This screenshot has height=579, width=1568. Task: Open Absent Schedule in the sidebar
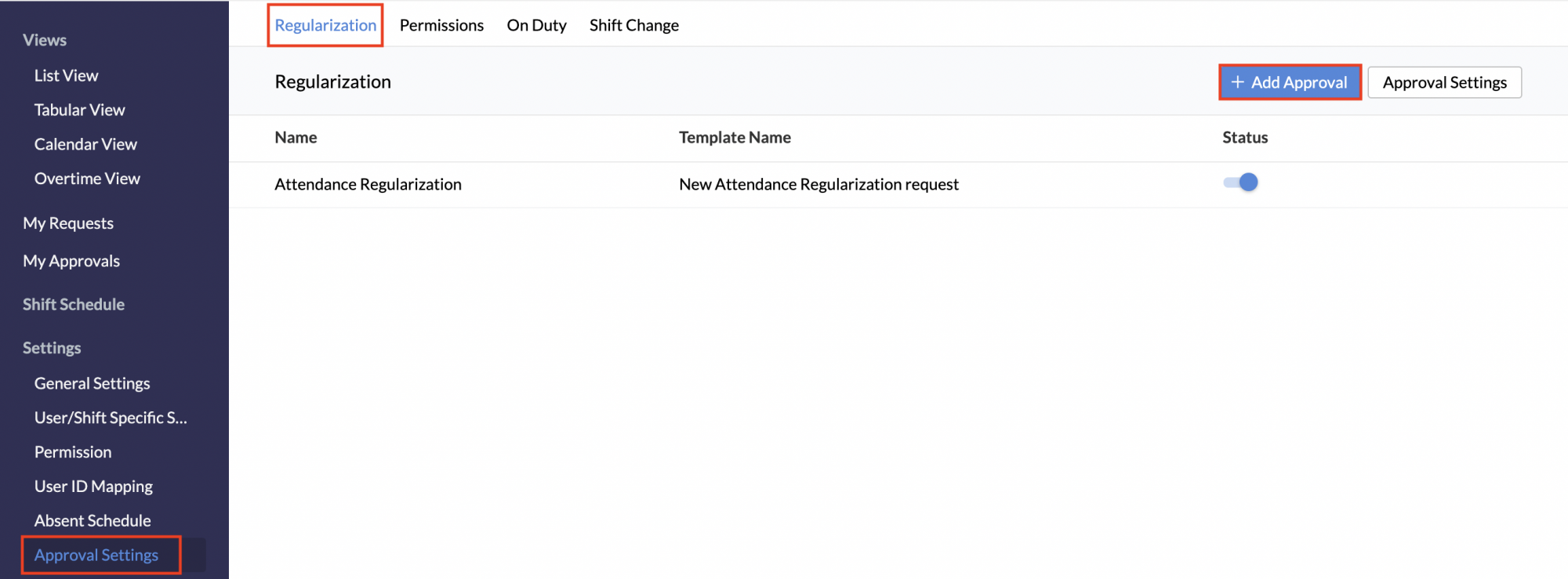click(x=93, y=521)
